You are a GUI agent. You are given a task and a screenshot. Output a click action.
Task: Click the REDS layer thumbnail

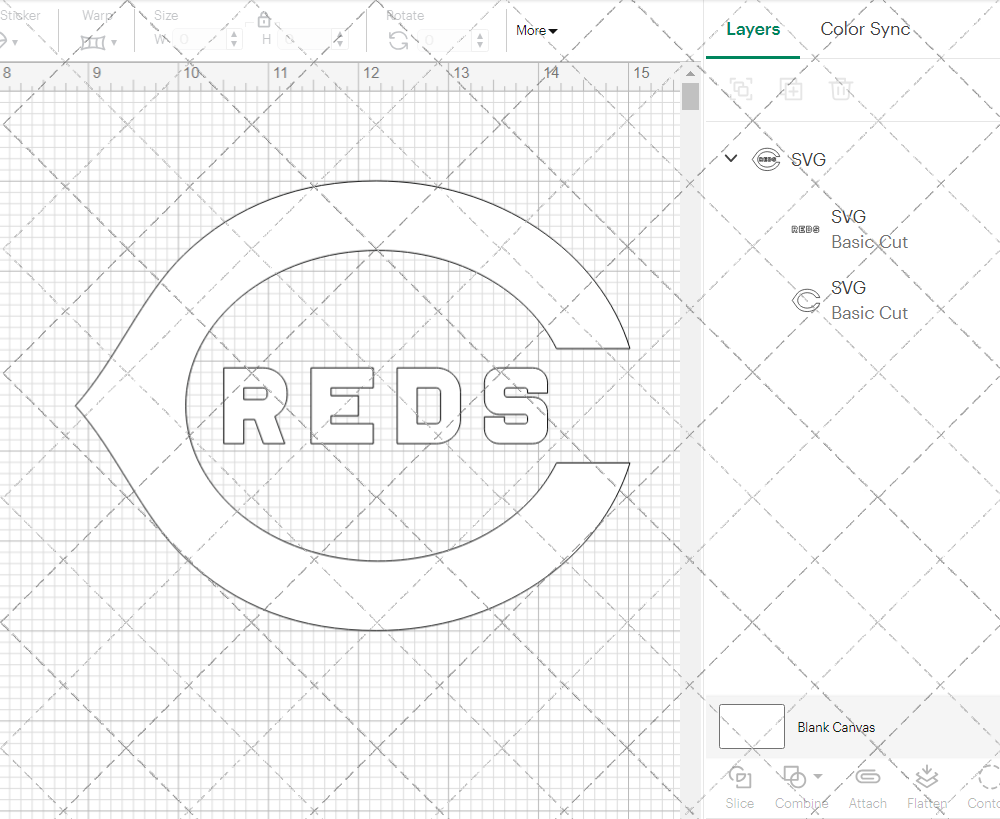pyautogui.click(x=805, y=230)
